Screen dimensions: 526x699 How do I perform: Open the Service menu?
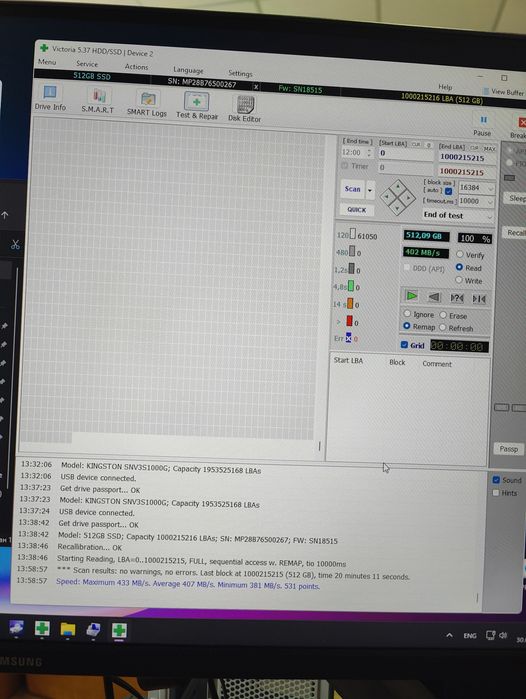86,64
